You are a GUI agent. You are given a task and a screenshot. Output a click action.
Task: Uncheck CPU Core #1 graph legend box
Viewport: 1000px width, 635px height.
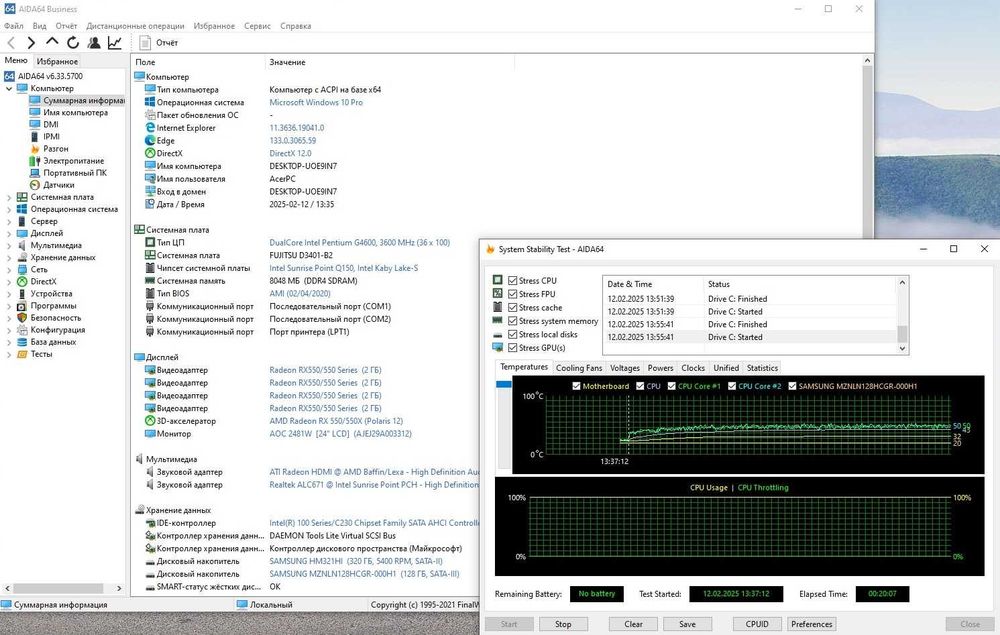tap(672, 386)
